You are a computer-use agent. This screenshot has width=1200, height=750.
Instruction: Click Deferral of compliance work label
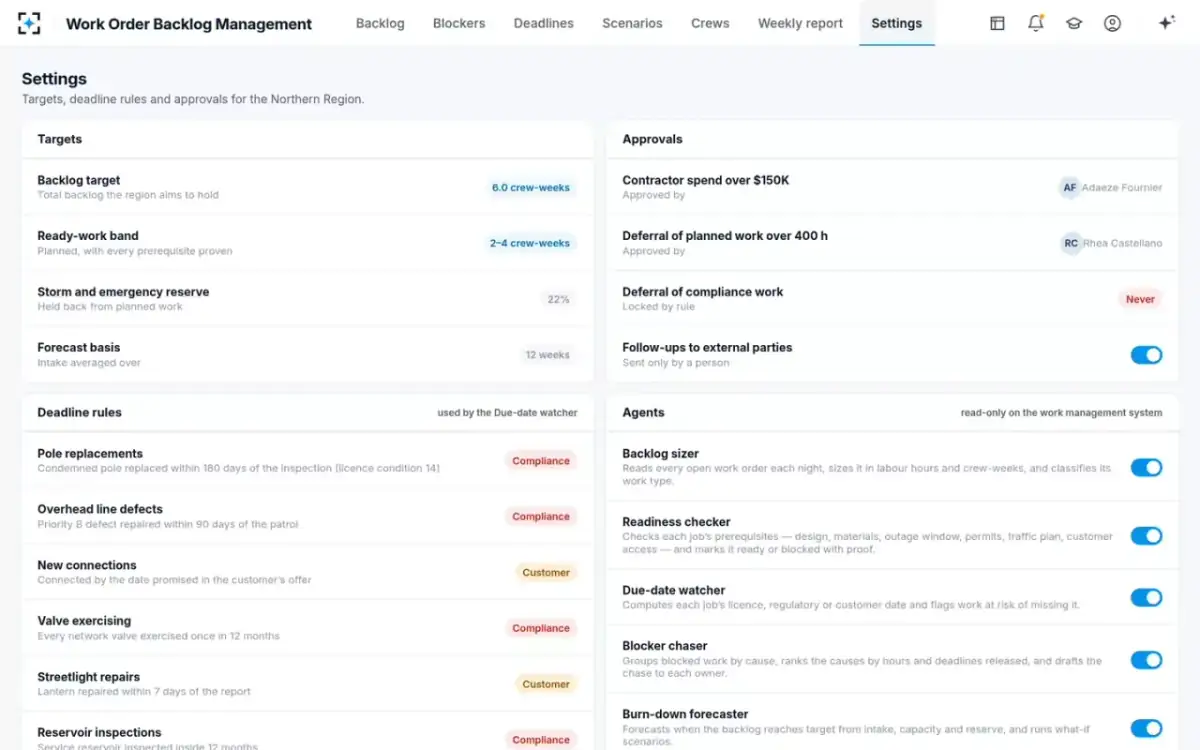coord(703,292)
